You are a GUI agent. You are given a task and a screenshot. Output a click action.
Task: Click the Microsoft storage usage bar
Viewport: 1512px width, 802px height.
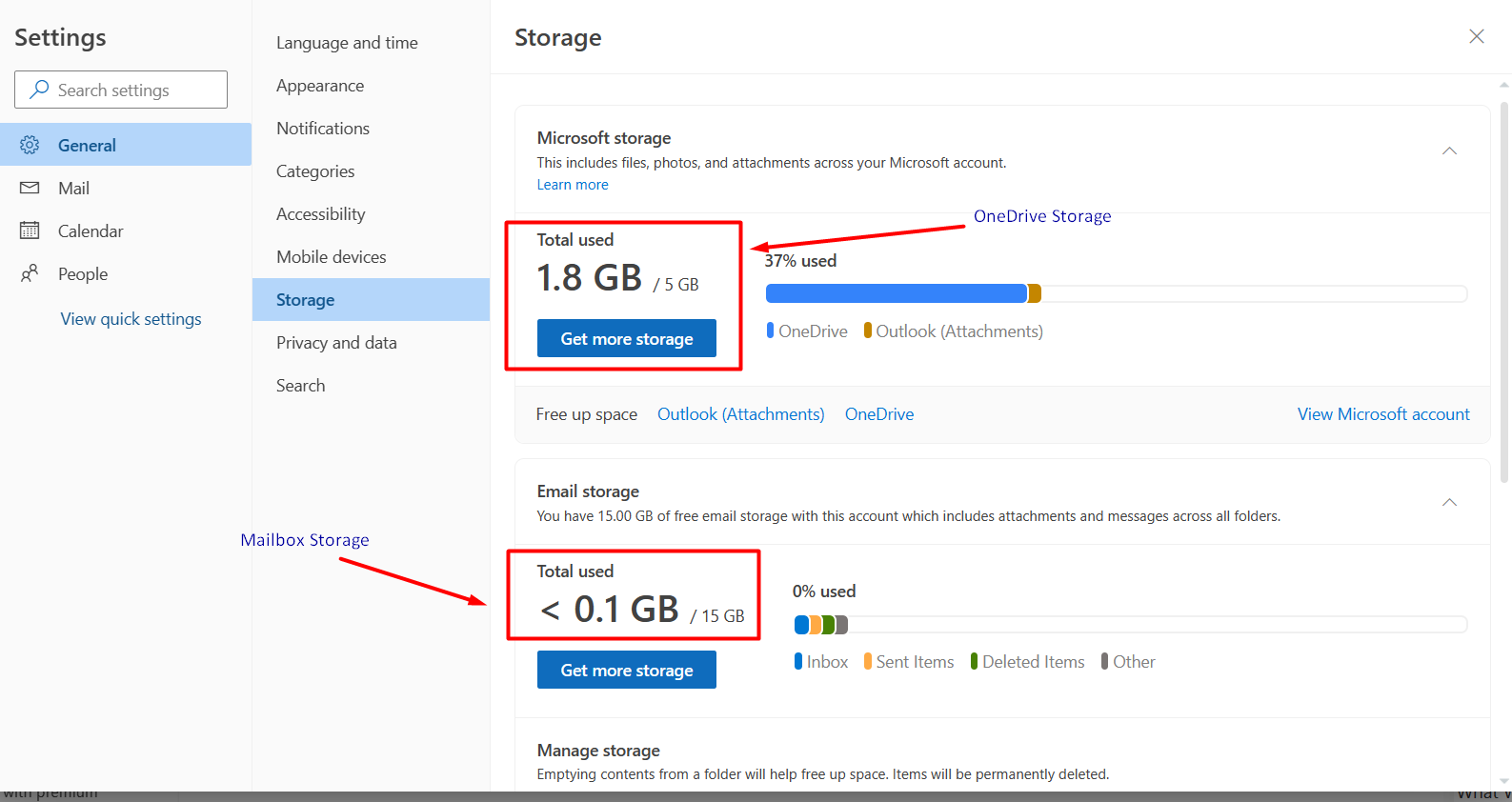pos(1115,293)
